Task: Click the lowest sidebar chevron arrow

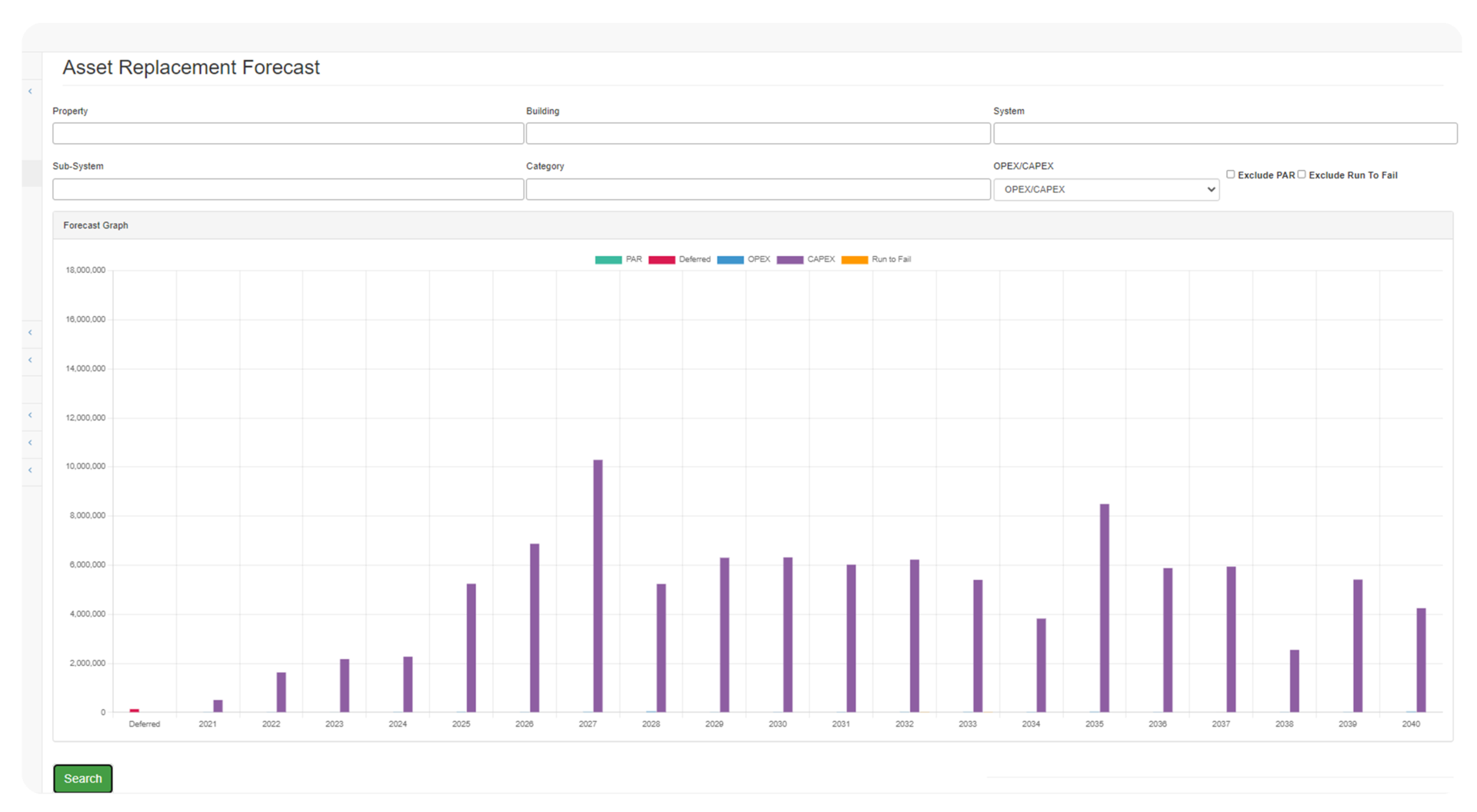Action: [30, 471]
